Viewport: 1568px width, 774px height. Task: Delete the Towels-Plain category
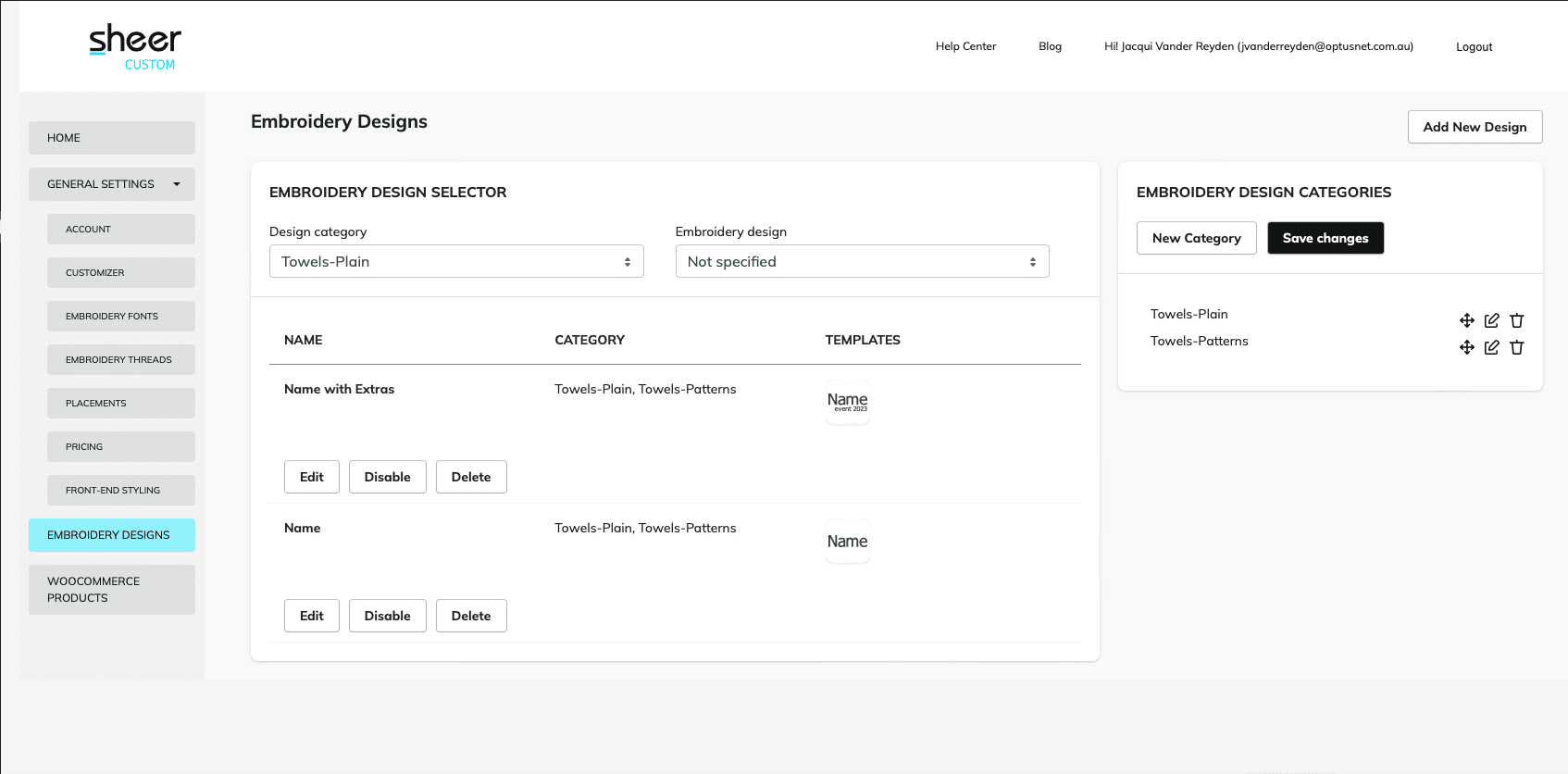[x=1516, y=320]
